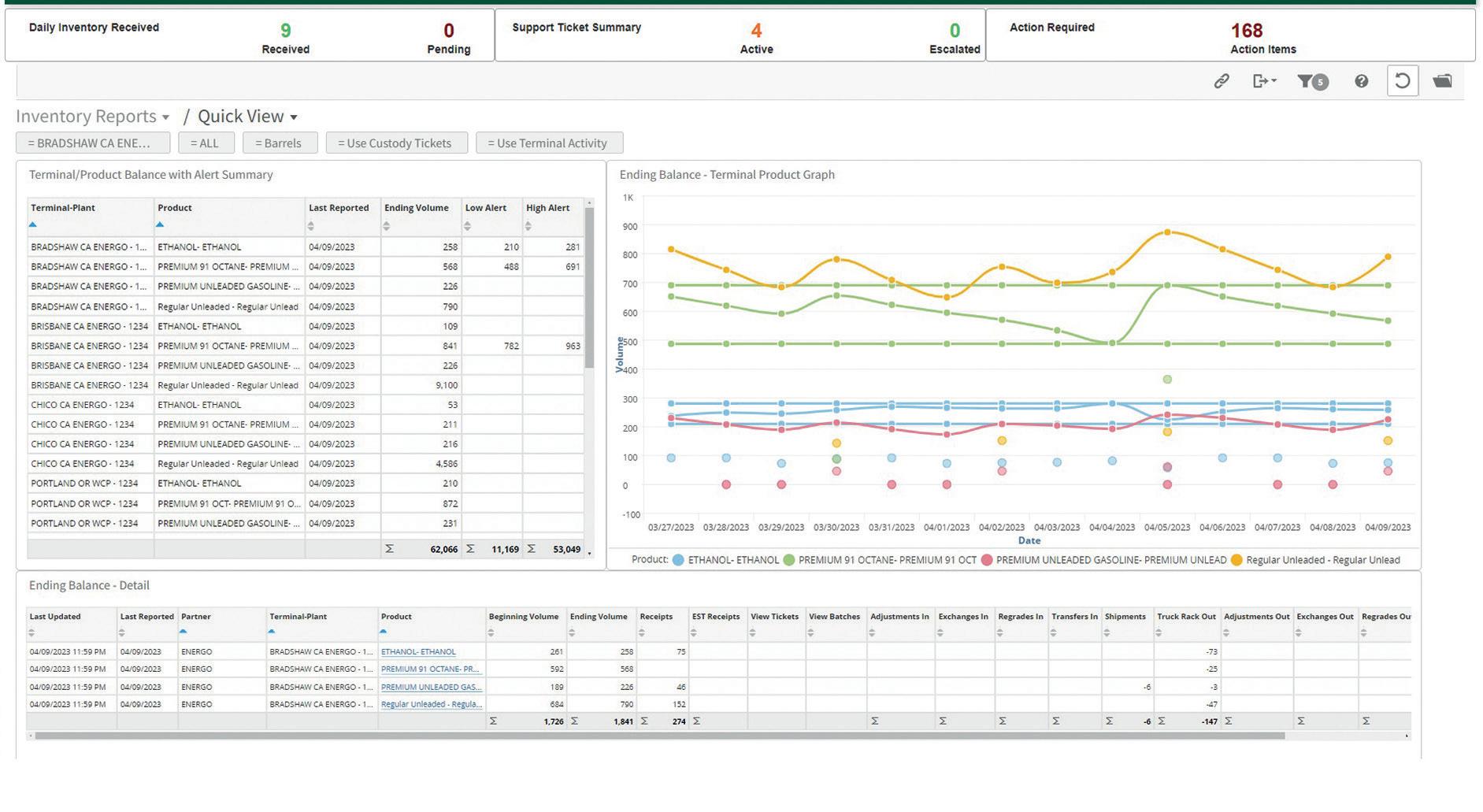Open the folder icon in toolbar
This screenshot has width=1483, height=812.
1442,80
